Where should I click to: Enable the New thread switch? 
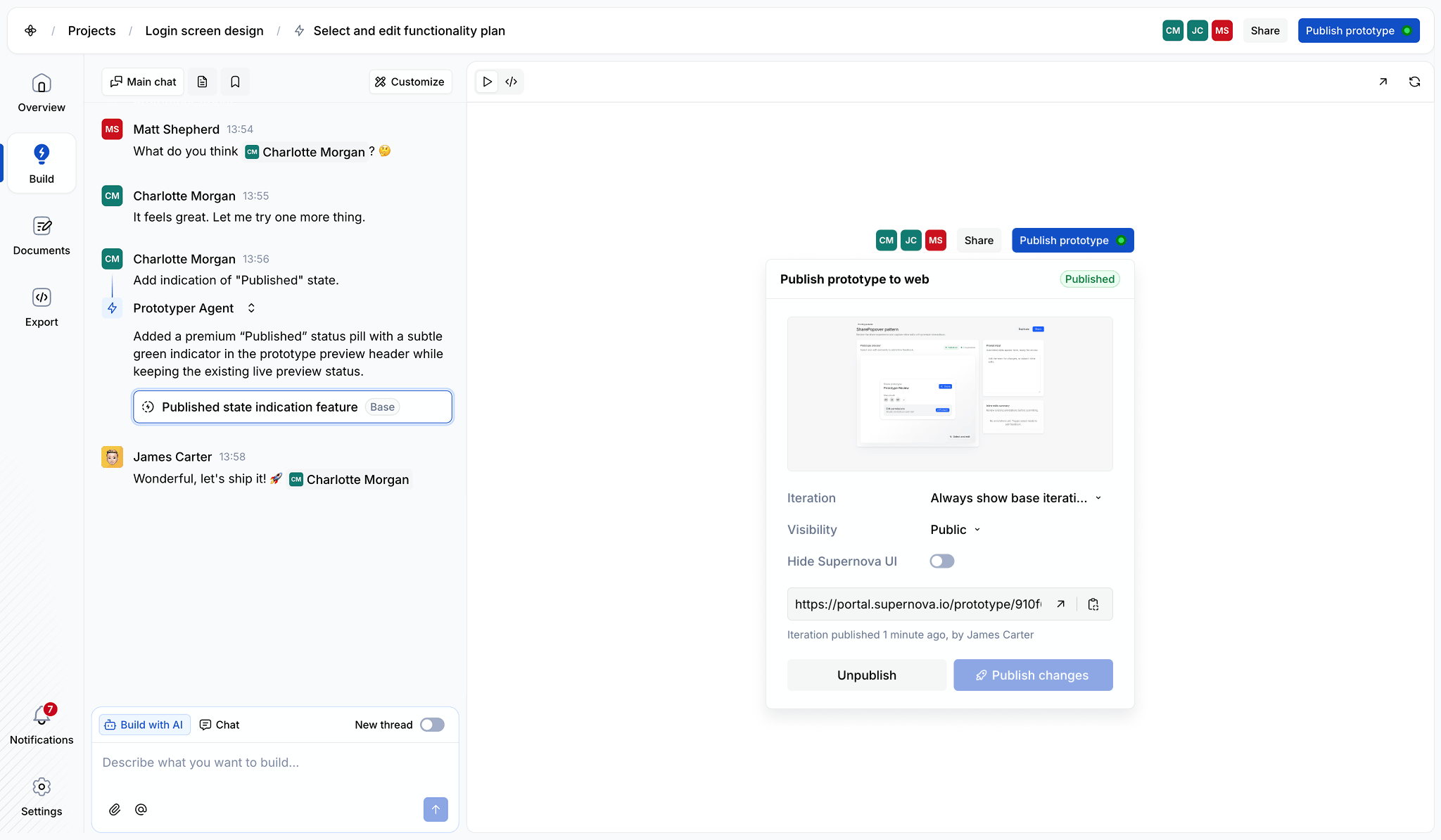pyautogui.click(x=432, y=725)
